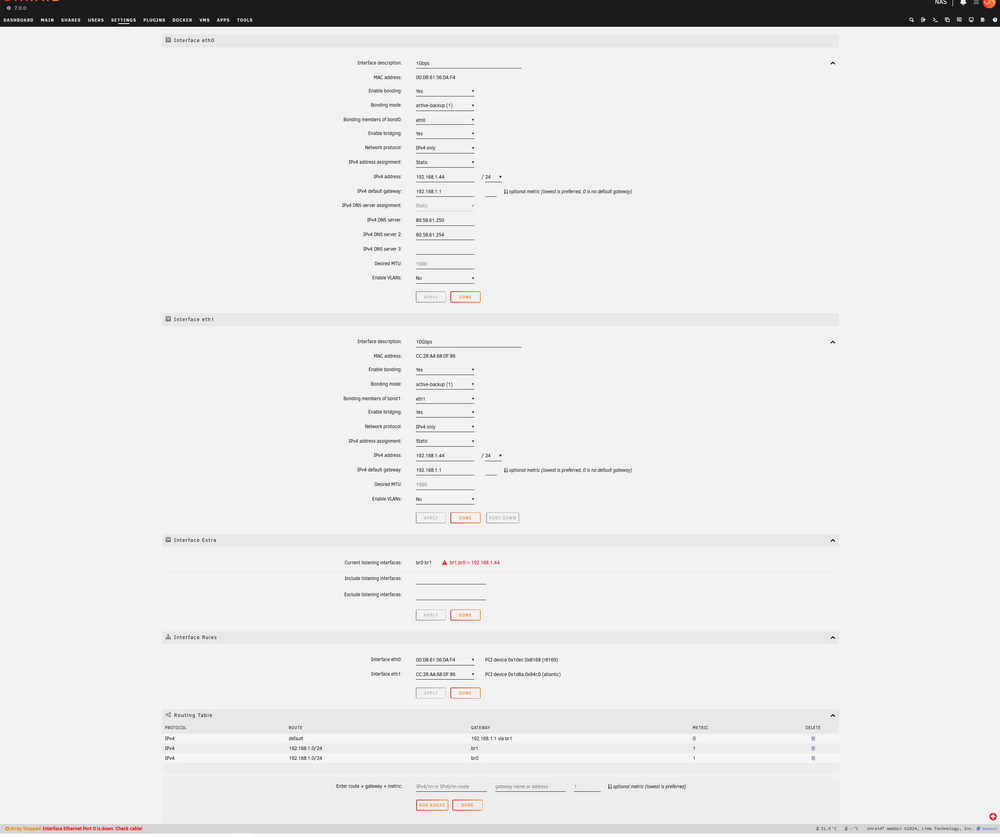Click the Interface Rules section icon

coord(168,637)
